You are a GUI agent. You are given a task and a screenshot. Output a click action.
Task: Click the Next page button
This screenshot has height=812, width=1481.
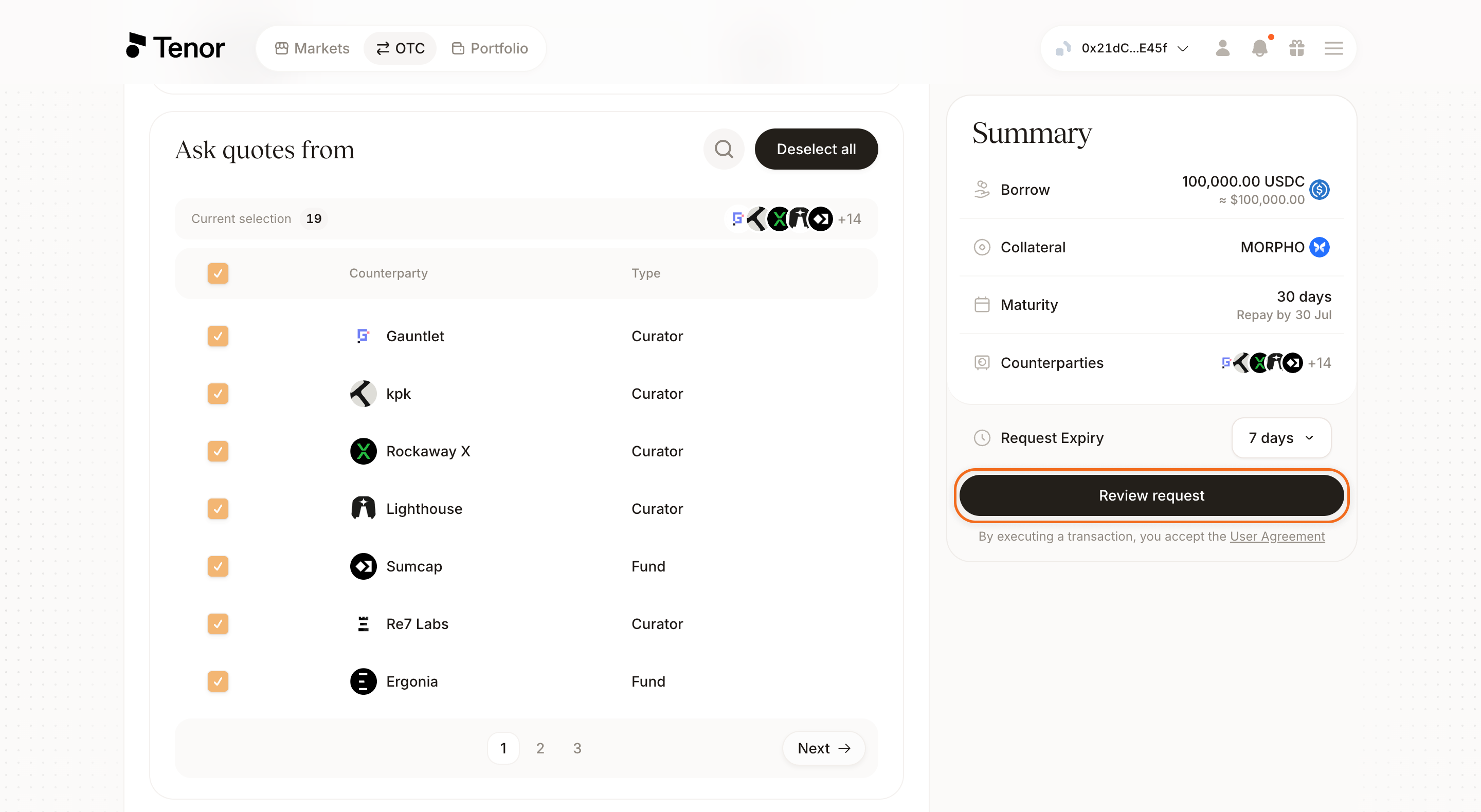pos(823,748)
